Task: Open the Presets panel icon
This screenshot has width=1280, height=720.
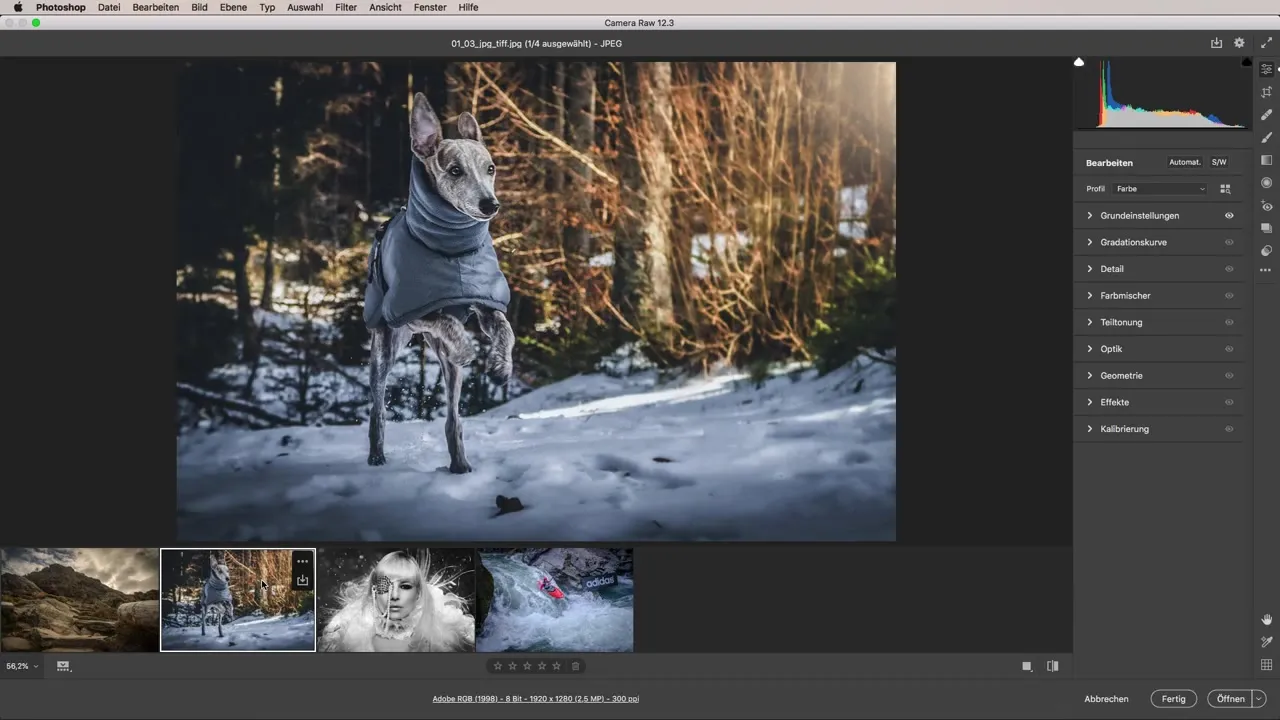Action: (x=1266, y=251)
